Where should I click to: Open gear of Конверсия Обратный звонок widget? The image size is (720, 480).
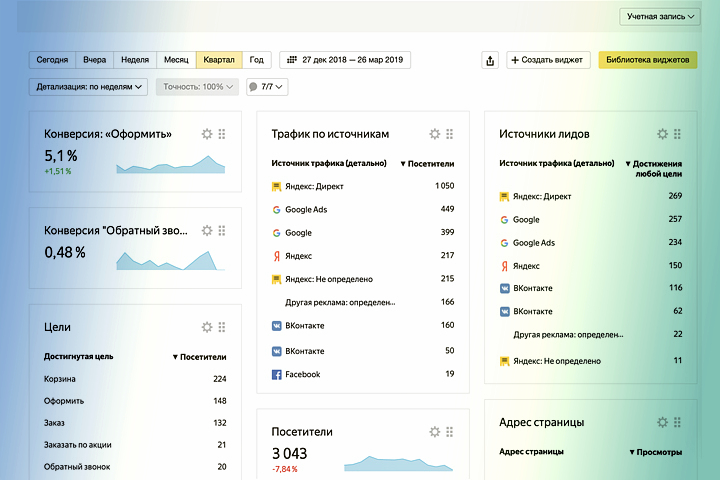[207, 231]
